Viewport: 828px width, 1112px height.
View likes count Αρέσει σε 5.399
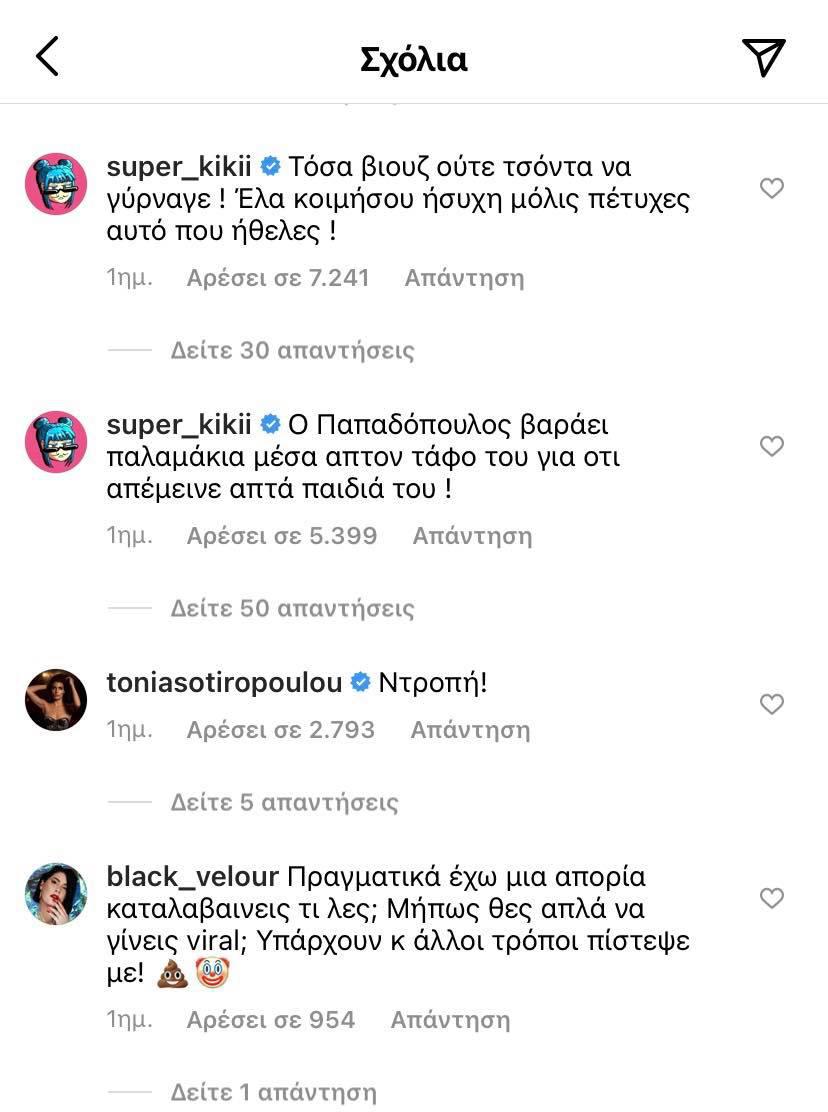pos(282,535)
